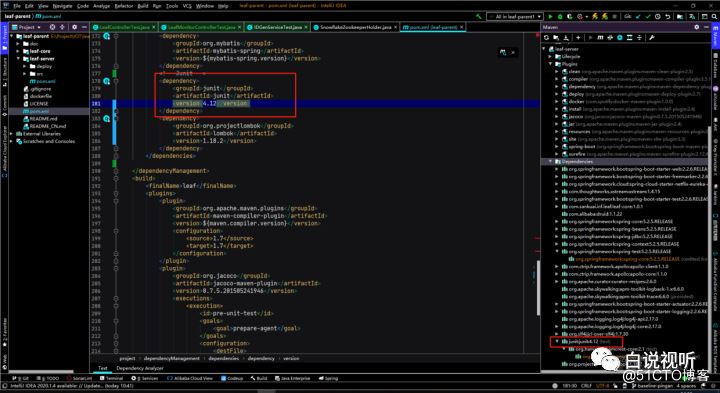Open Maven Settings wrench icon
This screenshot has height=393, width=720.
click(x=652, y=38)
